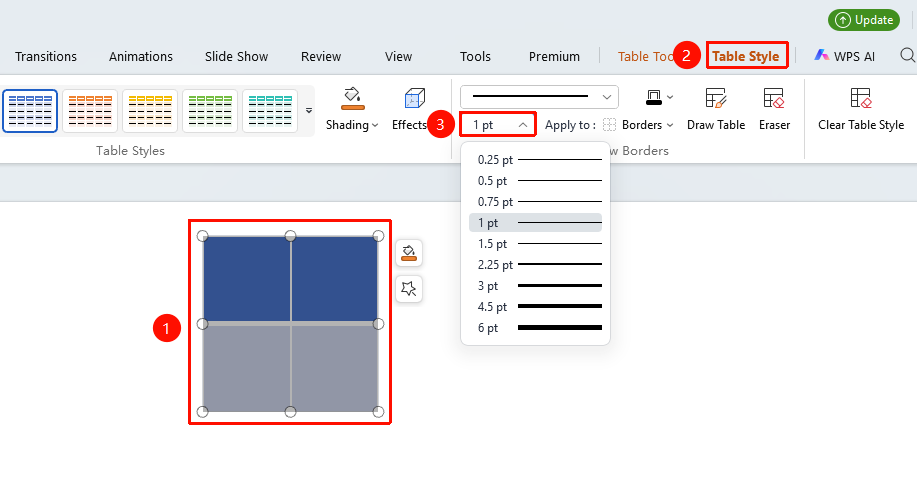Click the bottom-right gray table cell
917x485 pixels.
pyautogui.click(x=335, y=369)
